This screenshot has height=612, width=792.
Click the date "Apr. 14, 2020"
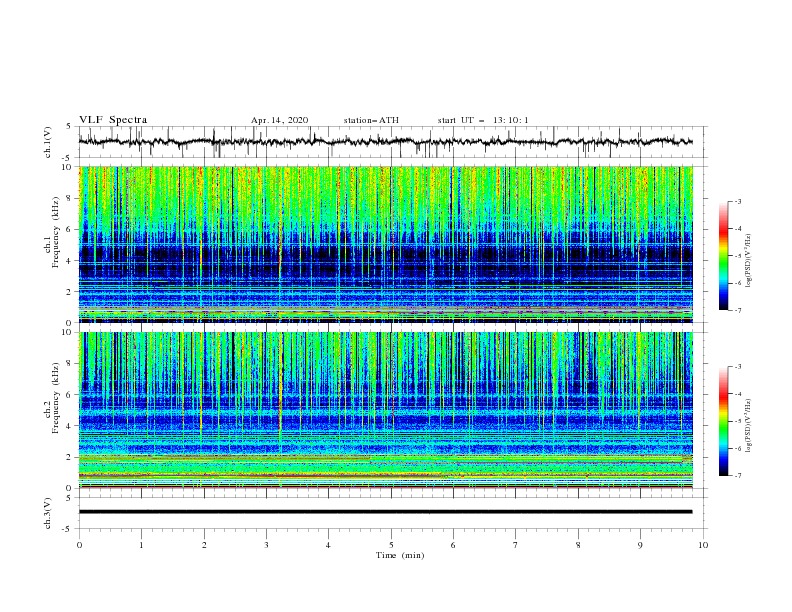point(279,120)
